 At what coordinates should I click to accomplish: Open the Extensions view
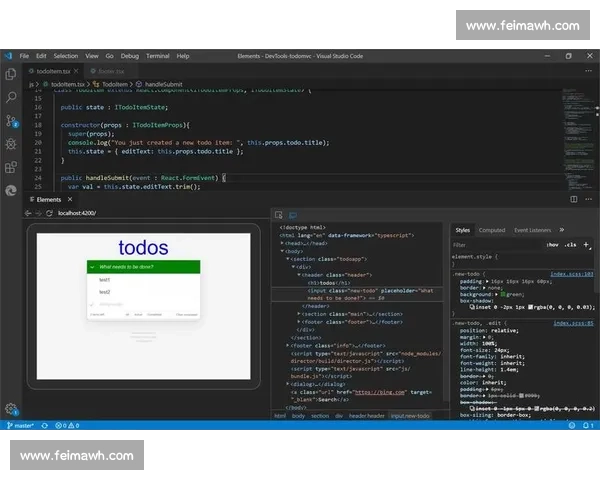coord(11,167)
